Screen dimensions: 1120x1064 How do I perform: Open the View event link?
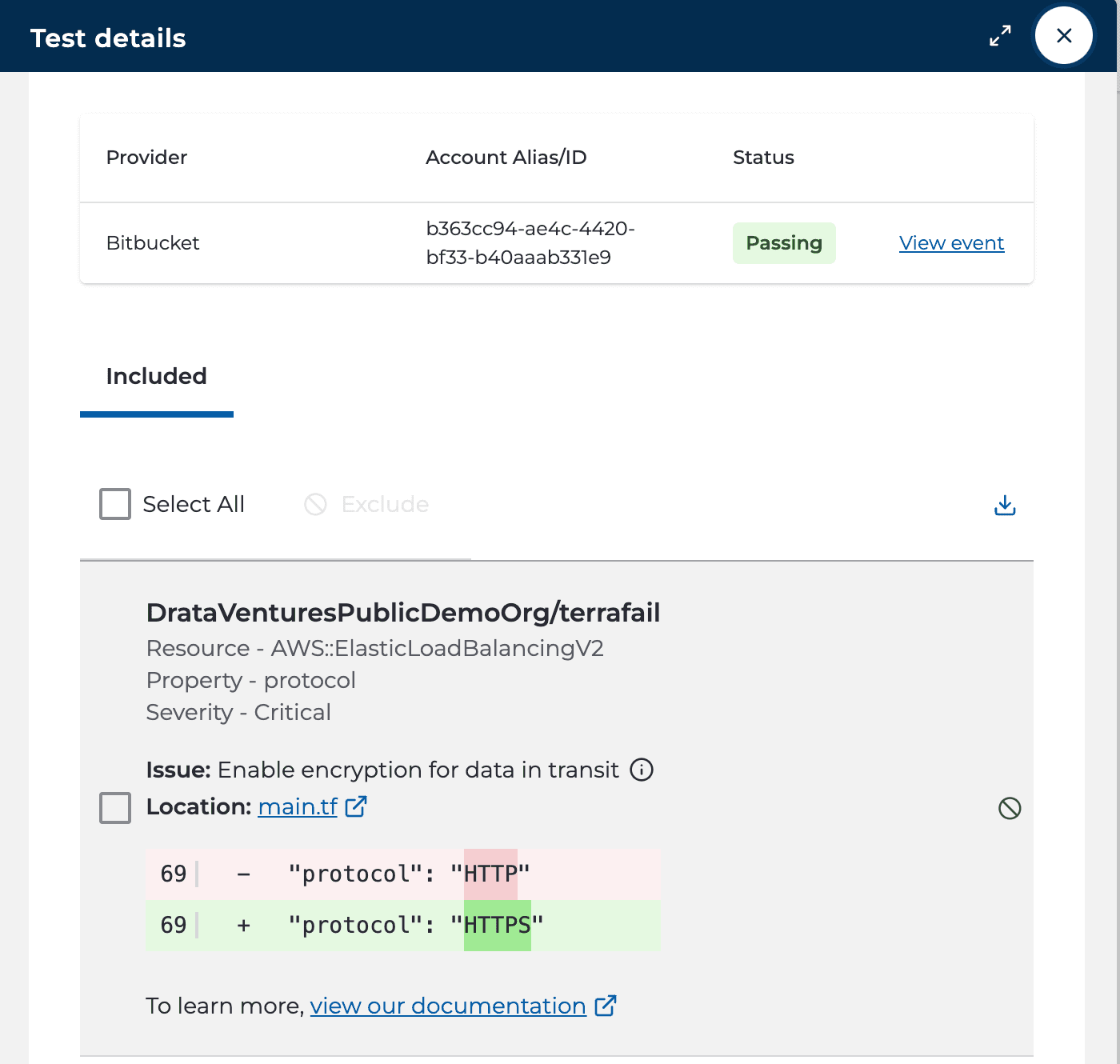coord(951,242)
